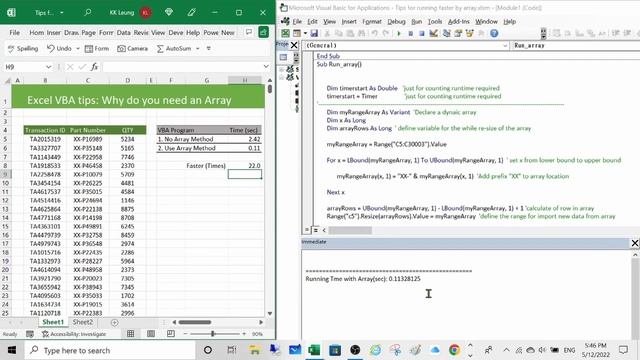This screenshot has height=360, width=640.
Task: Click the Cut icon in VBA toolbar
Action: [327, 33]
